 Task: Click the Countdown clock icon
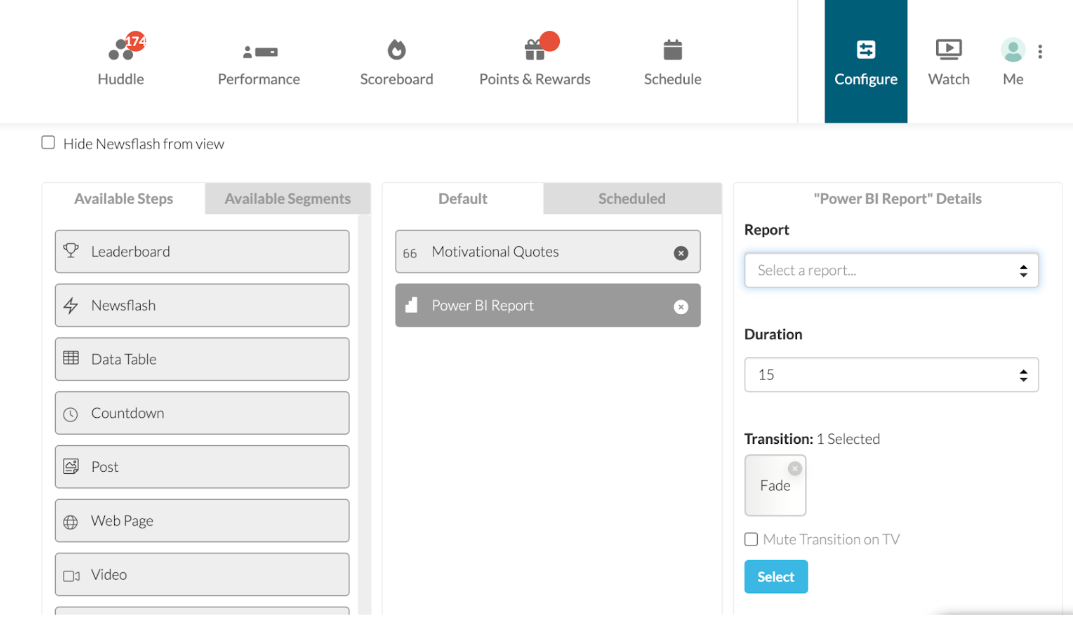point(70,414)
